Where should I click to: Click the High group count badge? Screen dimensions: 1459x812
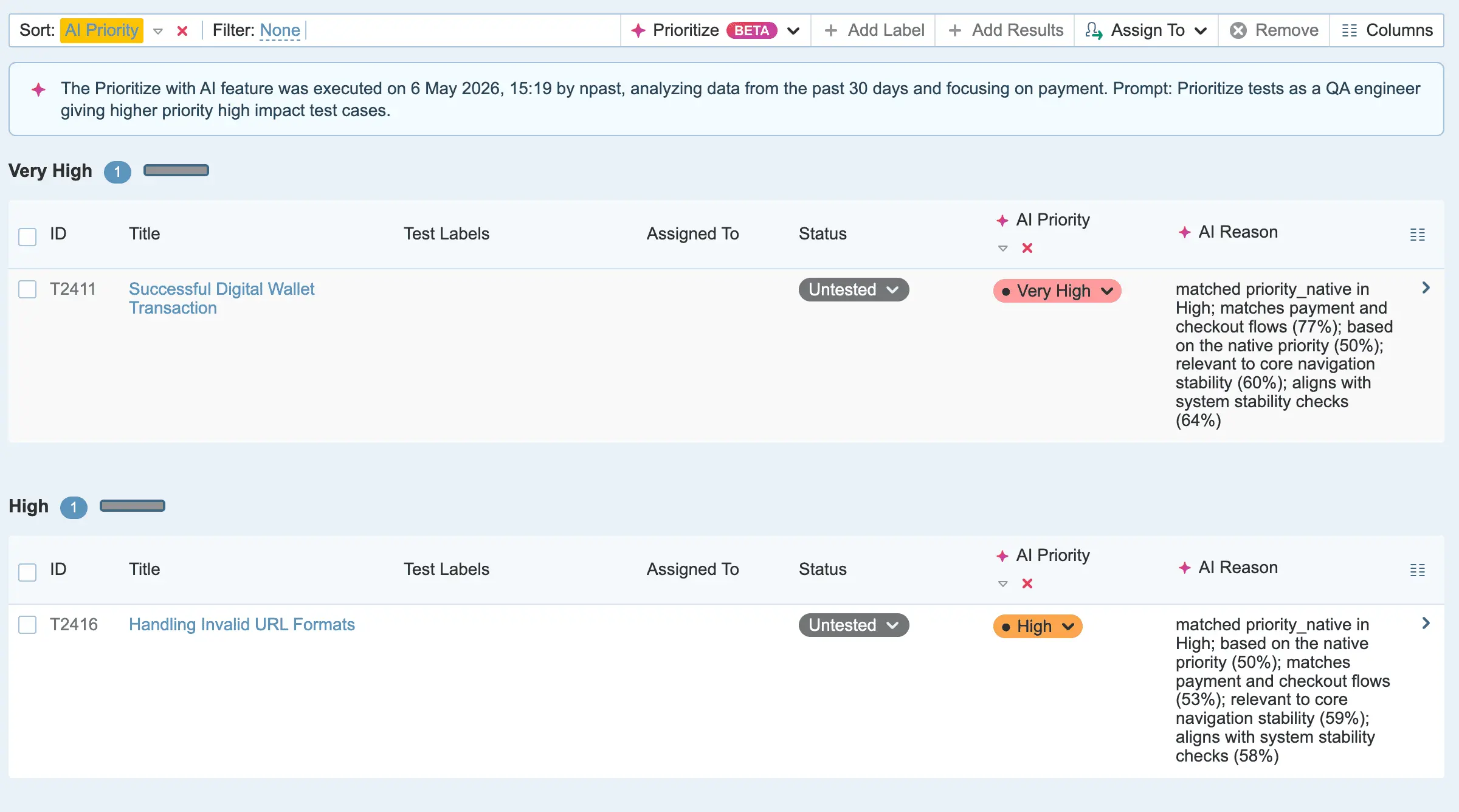[x=74, y=507]
